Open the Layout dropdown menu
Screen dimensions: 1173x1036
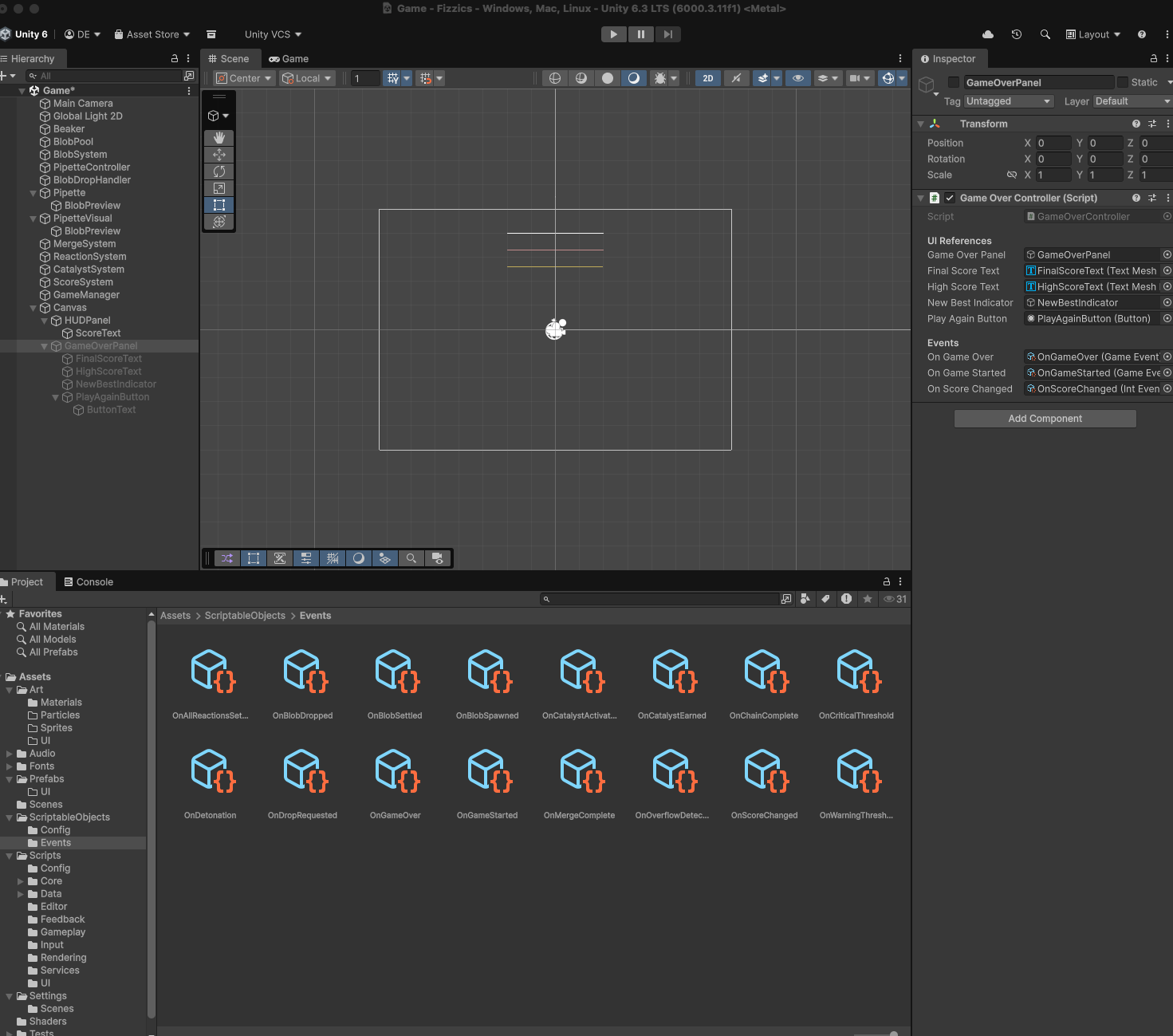[x=1093, y=34]
